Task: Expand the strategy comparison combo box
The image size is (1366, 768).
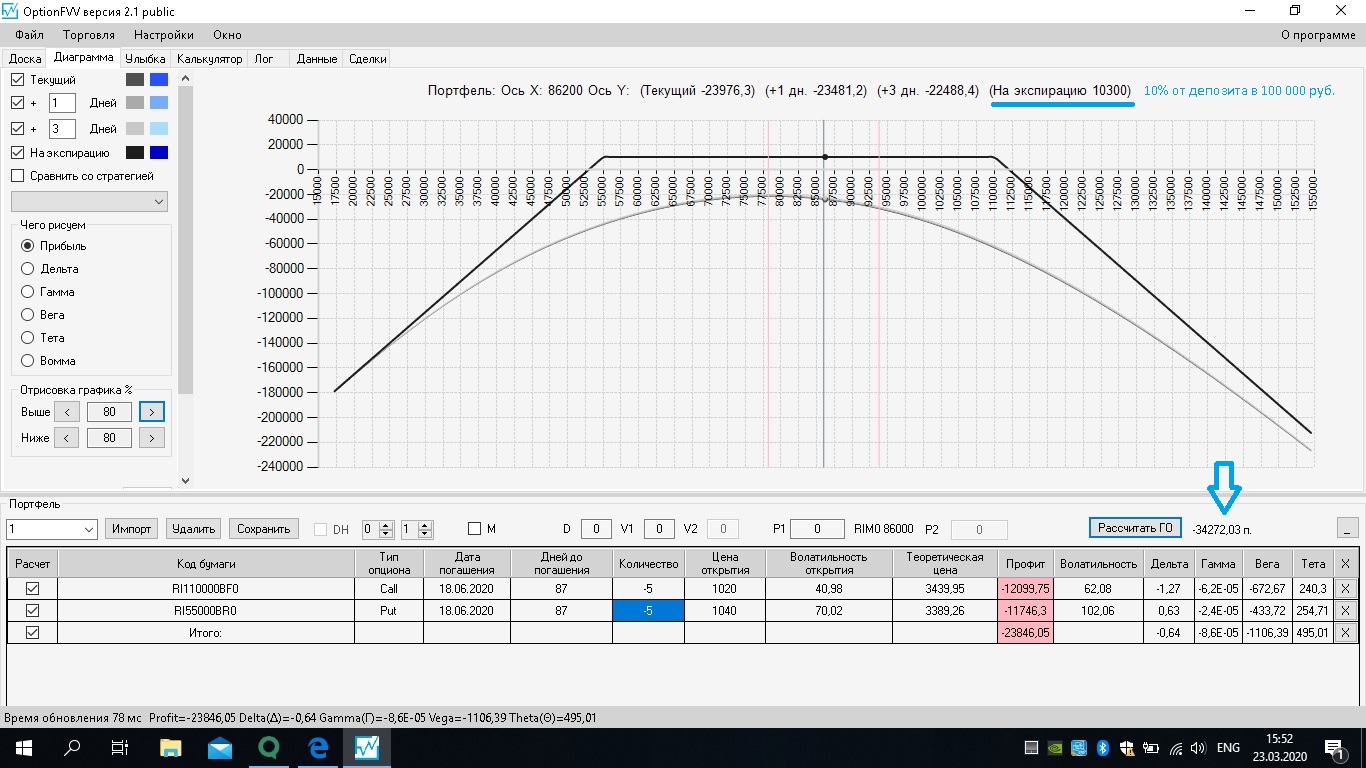Action: [160, 202]
